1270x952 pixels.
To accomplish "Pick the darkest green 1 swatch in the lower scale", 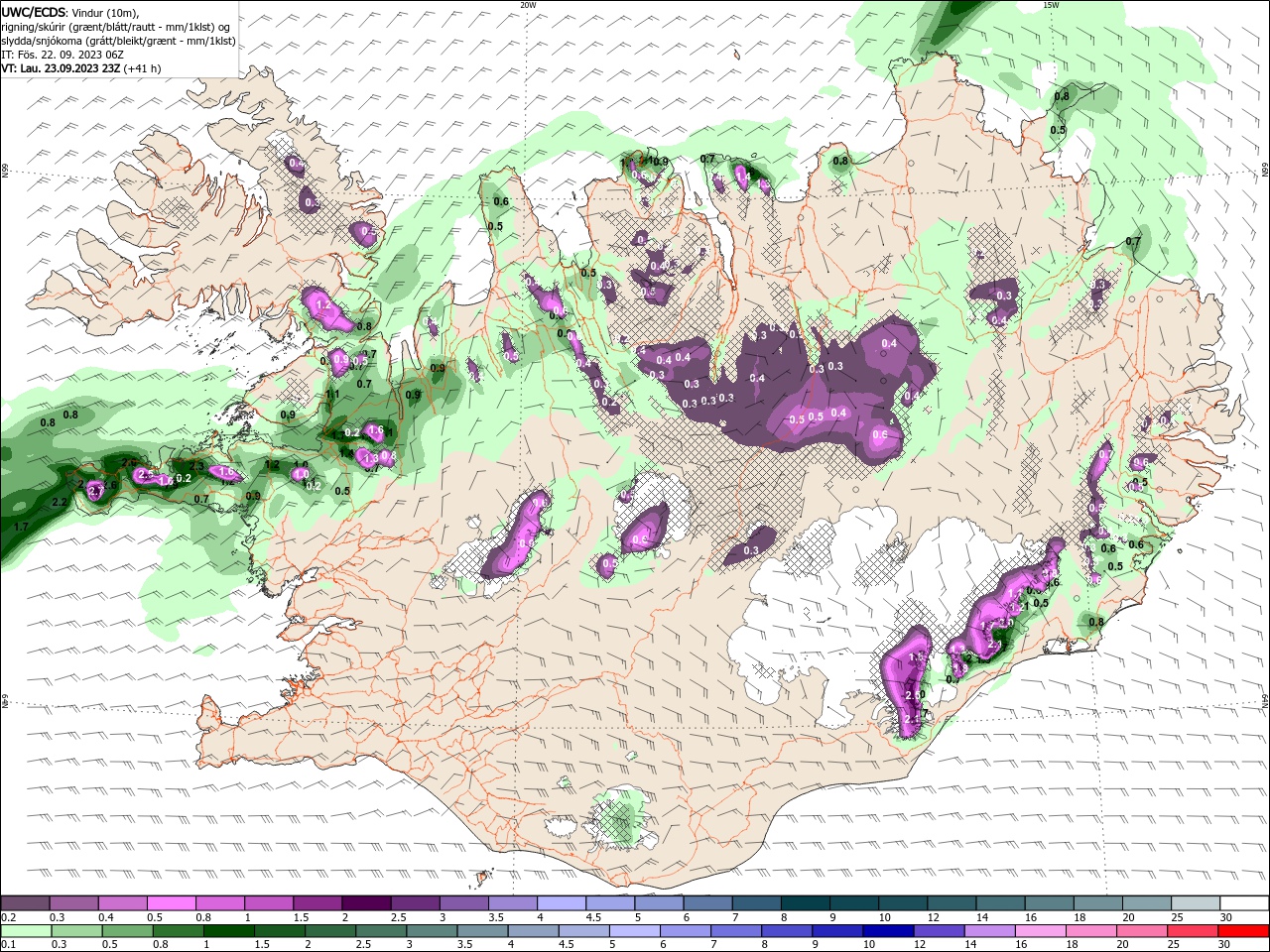I will point(228,931).
